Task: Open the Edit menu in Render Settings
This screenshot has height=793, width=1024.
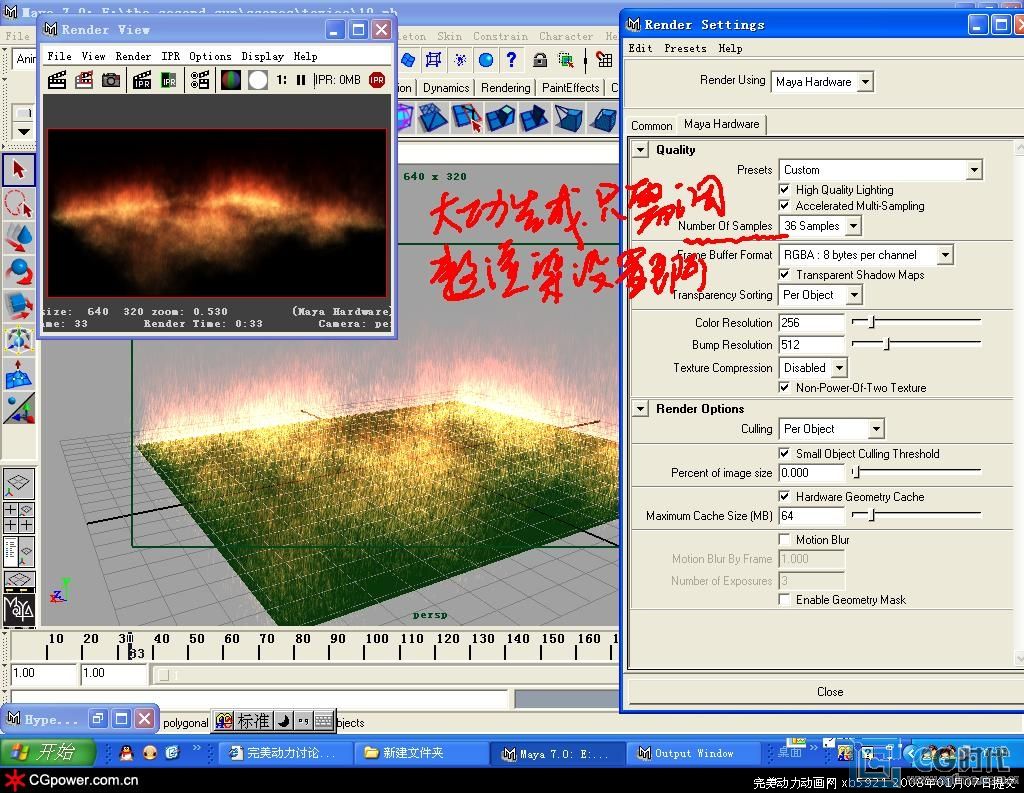Action: 640,48
